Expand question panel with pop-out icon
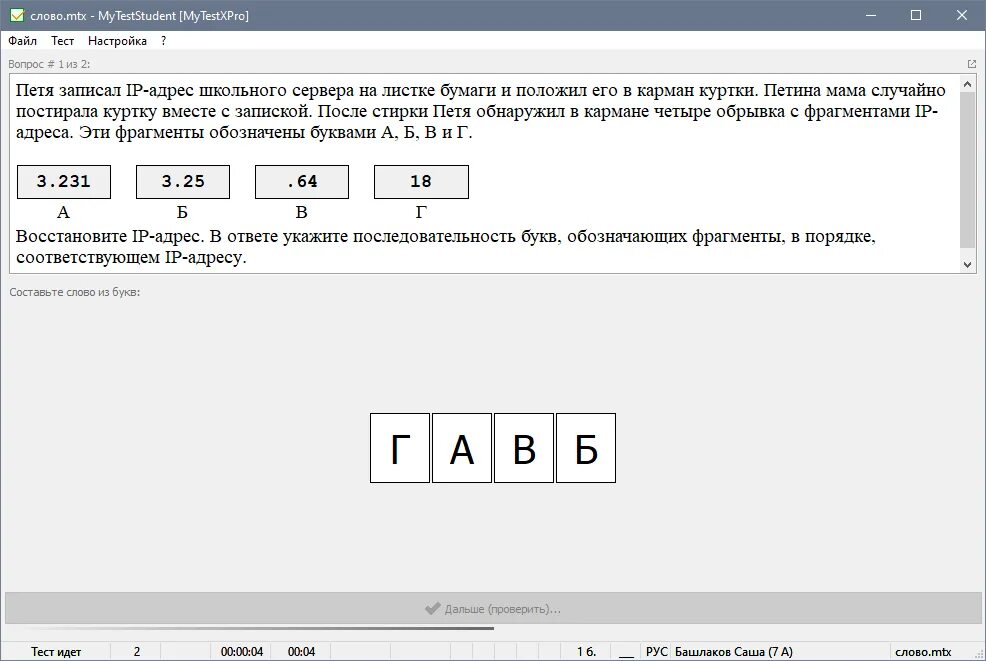This screenshot has width=986, height=661. tap(972, 64)
